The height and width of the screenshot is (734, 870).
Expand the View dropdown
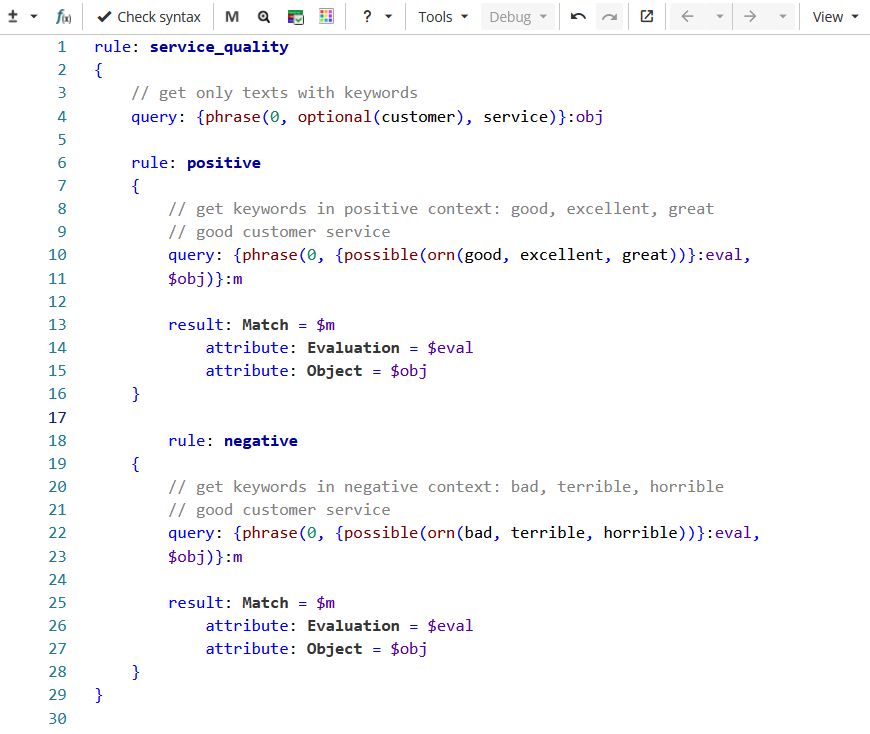pyautogui.click(x=833, y=17)
